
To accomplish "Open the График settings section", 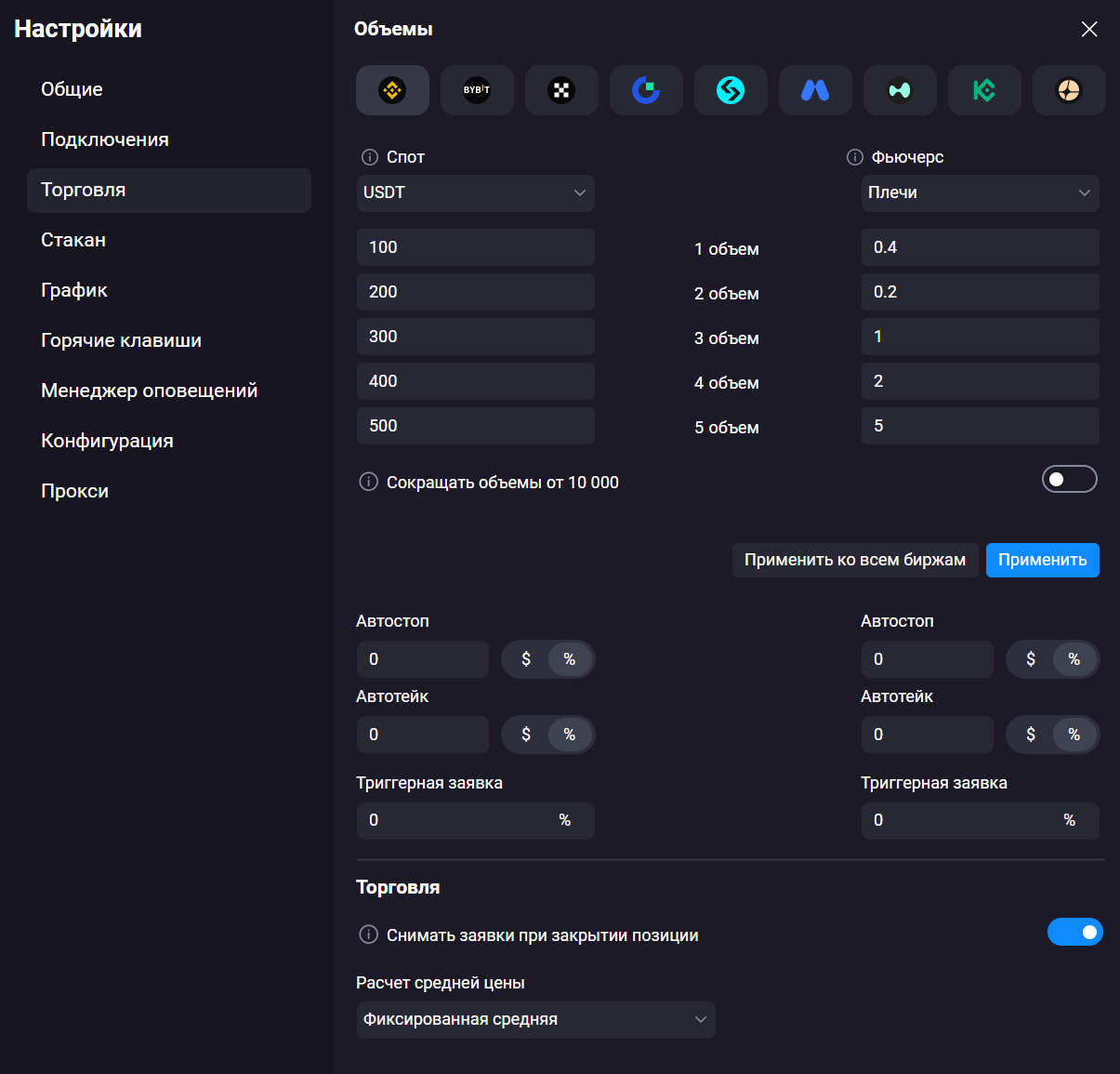I will [168, 290].
